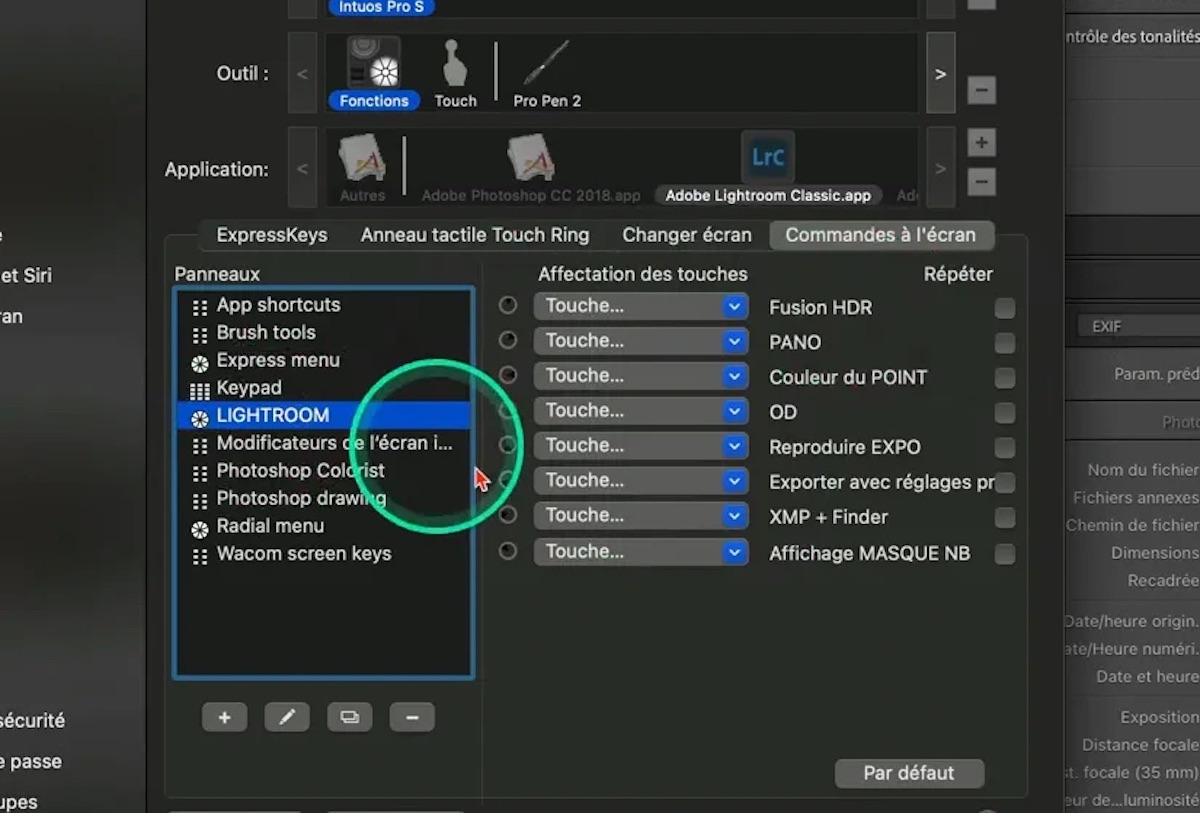Image resolution: width=1200 pixels, height=813 pixels.
Task: Delete selected panel with minus button
Action: 412,717
